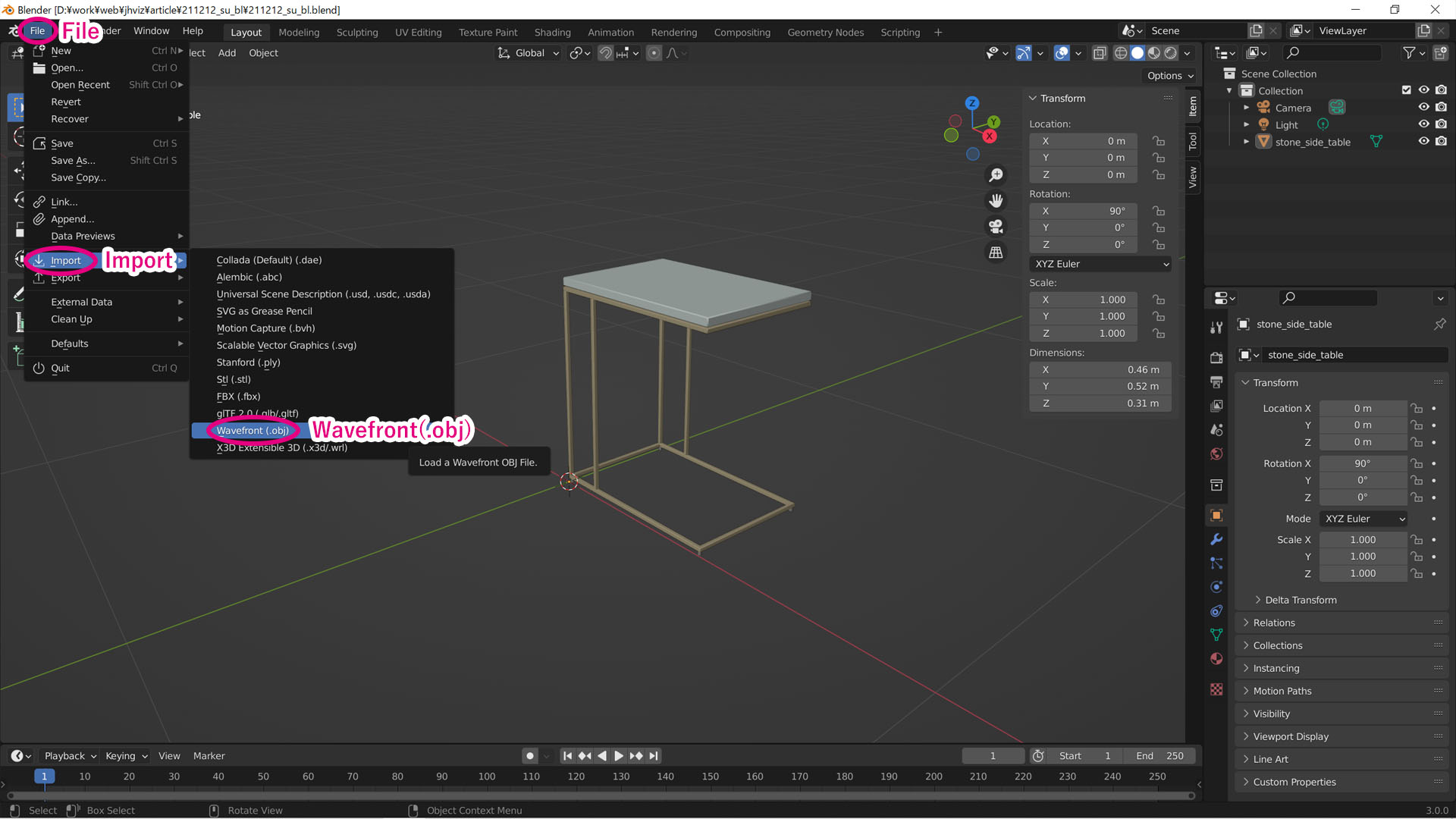Image resolution: width=1456 pixels, height=819 pixels.
Task: Open the Texture properties checker tab
Action: [1216, 689]
